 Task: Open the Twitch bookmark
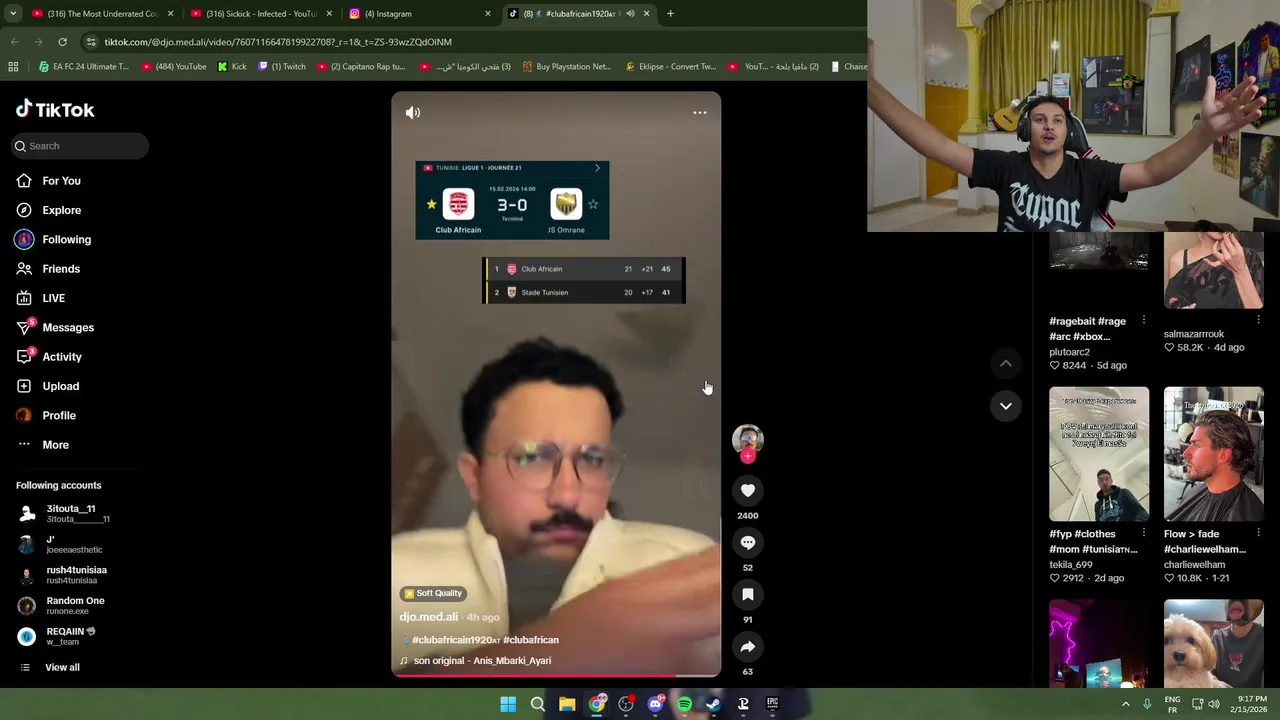point(281,67)
